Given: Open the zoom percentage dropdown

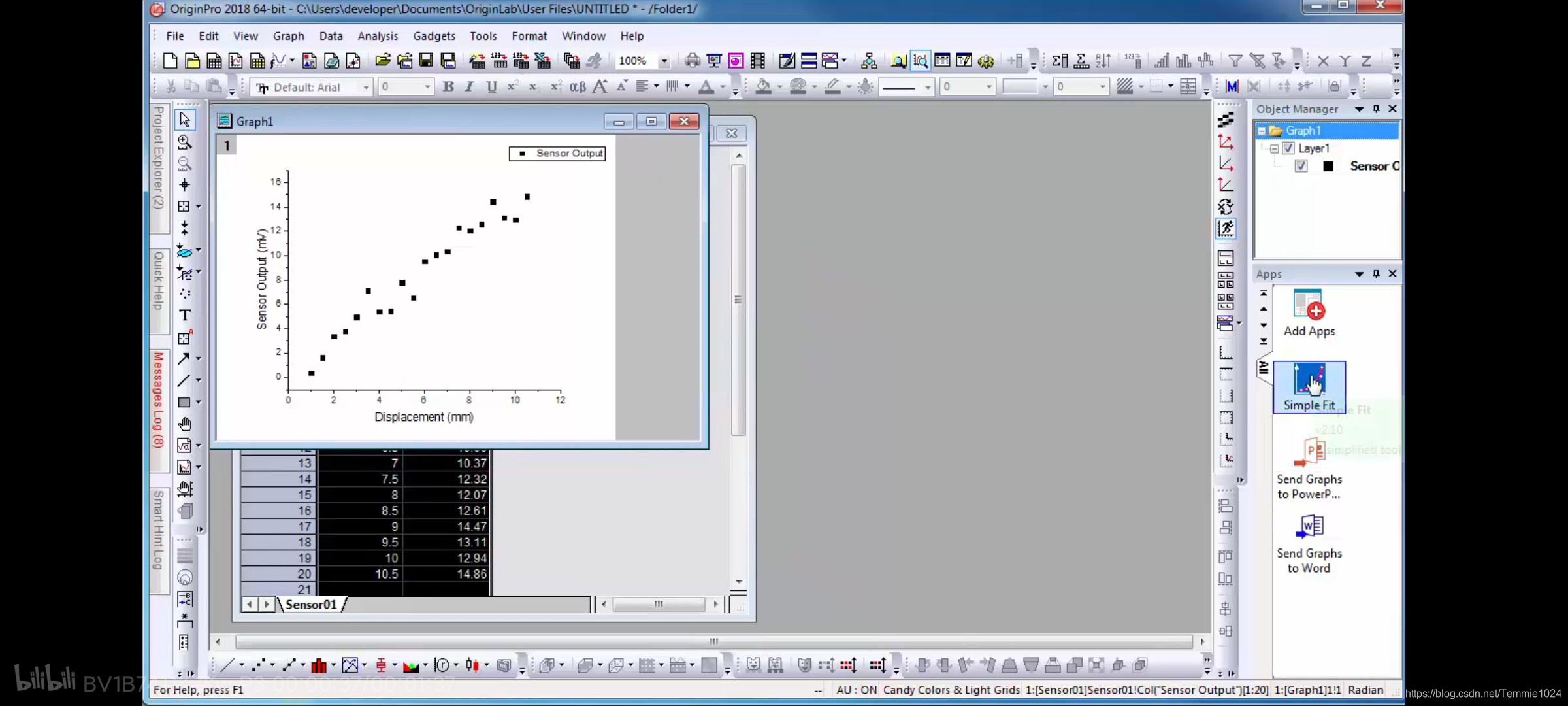Looking at the screenshot, I should [x=664, y=61].
